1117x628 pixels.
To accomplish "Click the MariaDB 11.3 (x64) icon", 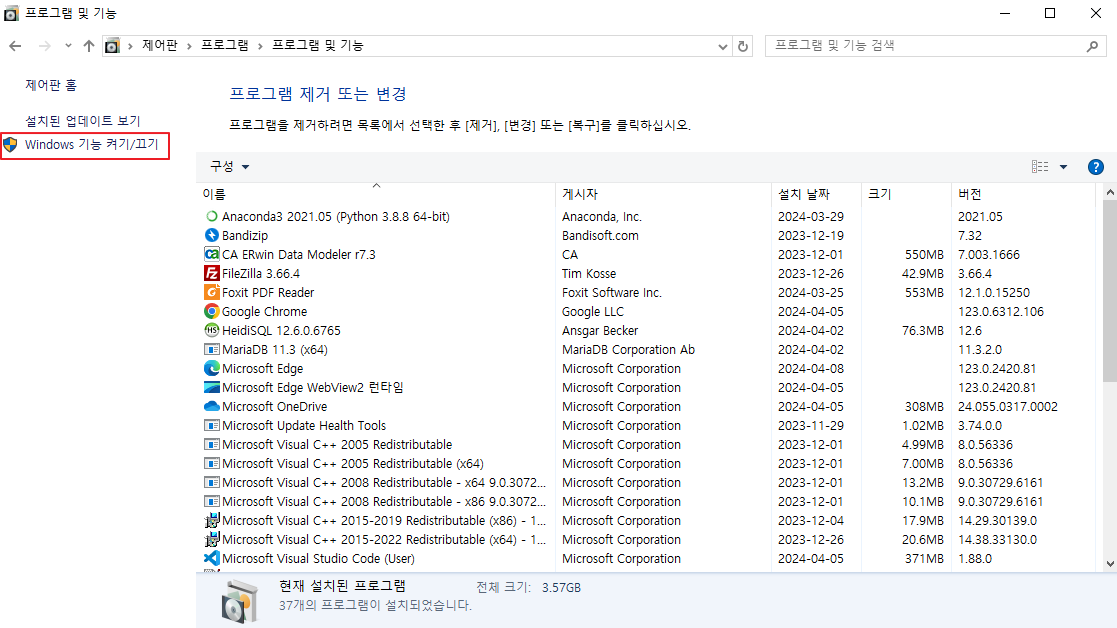I will [x=212, y=350].
